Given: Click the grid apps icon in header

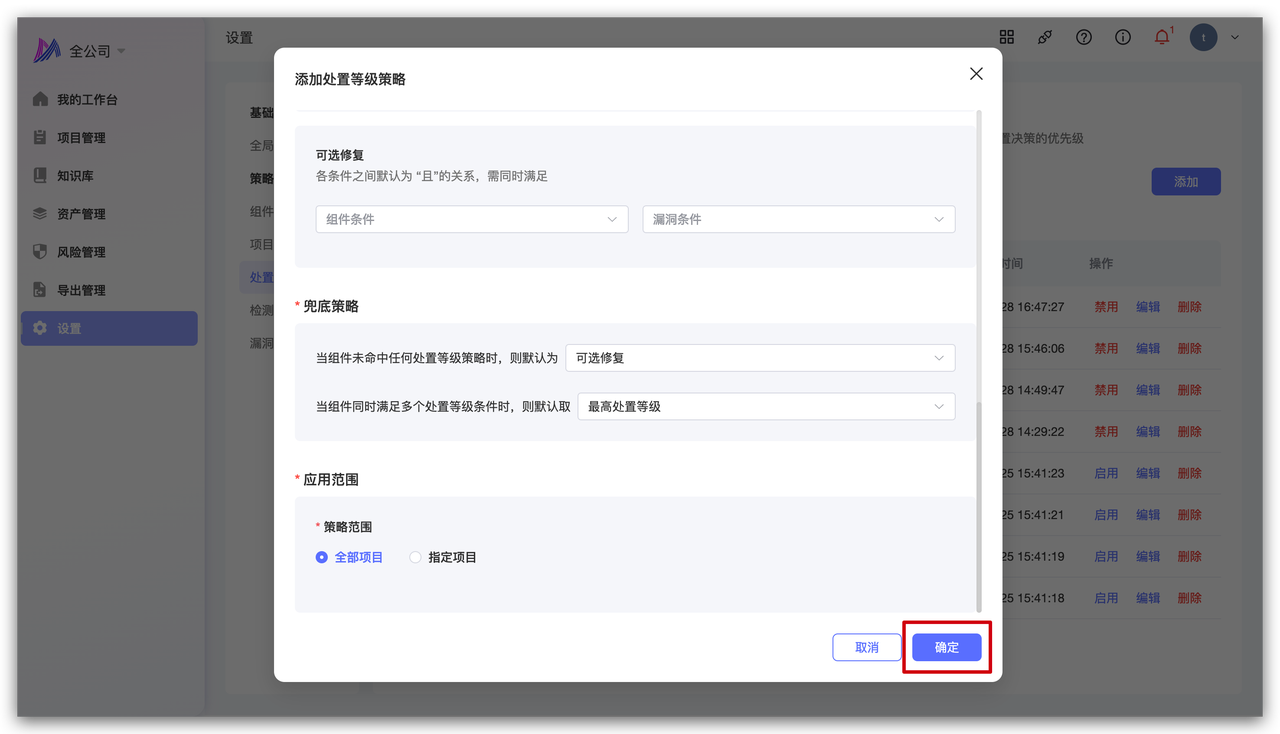Looking at the screenshot, I should tap(1006, 37).
